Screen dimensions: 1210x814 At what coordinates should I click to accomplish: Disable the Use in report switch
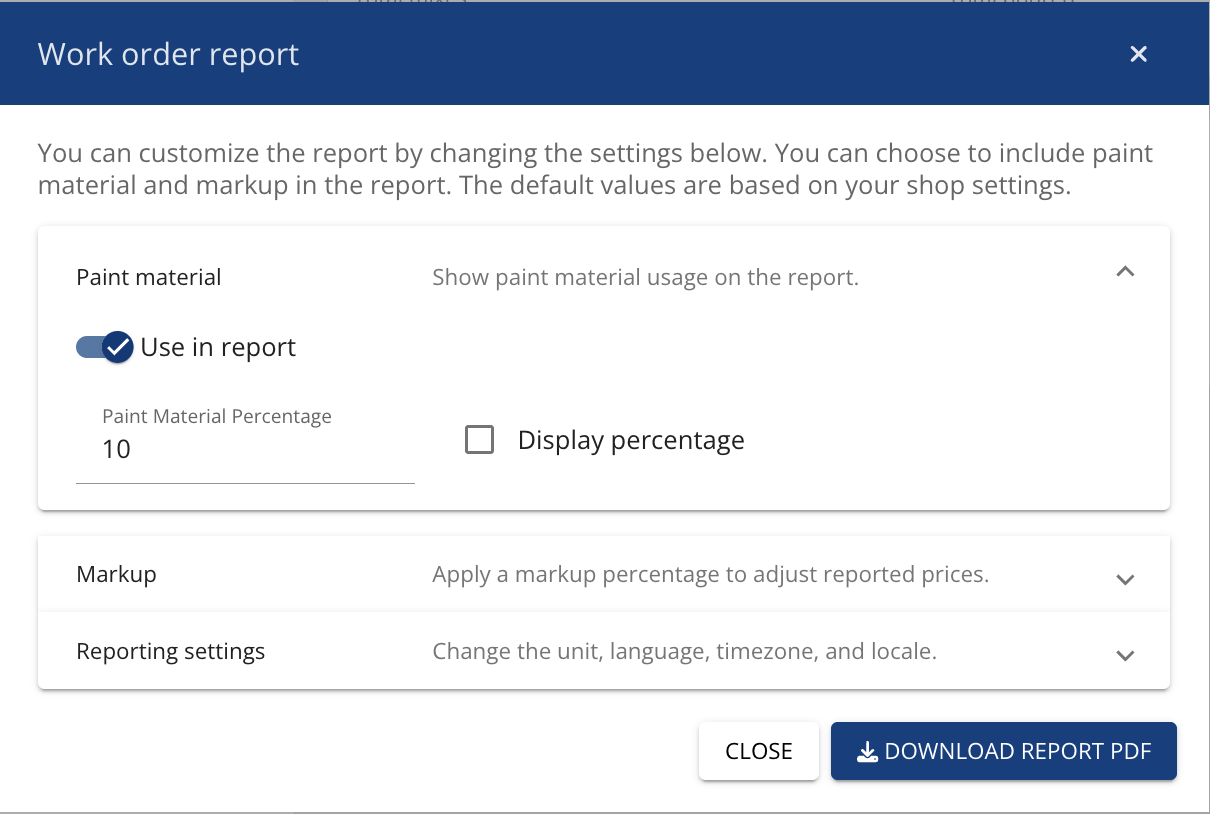104,346
